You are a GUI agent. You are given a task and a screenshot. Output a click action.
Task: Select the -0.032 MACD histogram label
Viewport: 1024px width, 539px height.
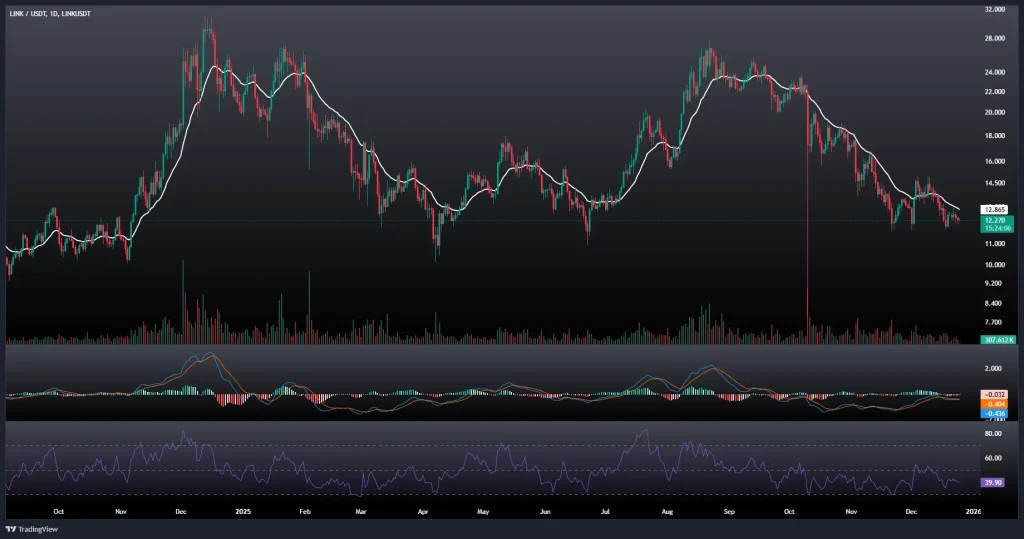[993, 395]
